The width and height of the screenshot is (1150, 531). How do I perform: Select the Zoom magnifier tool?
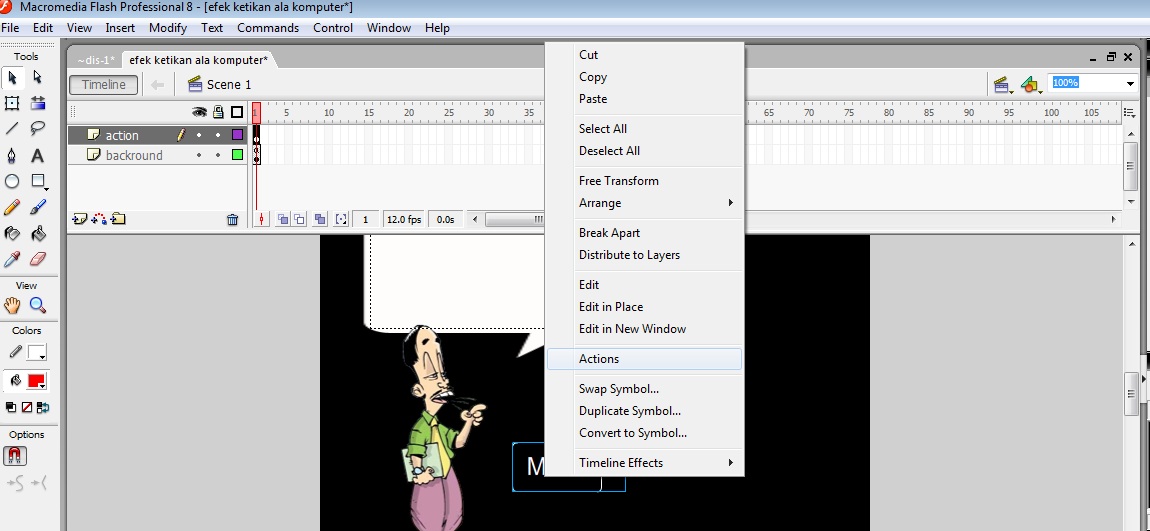(x=37, y=305)
